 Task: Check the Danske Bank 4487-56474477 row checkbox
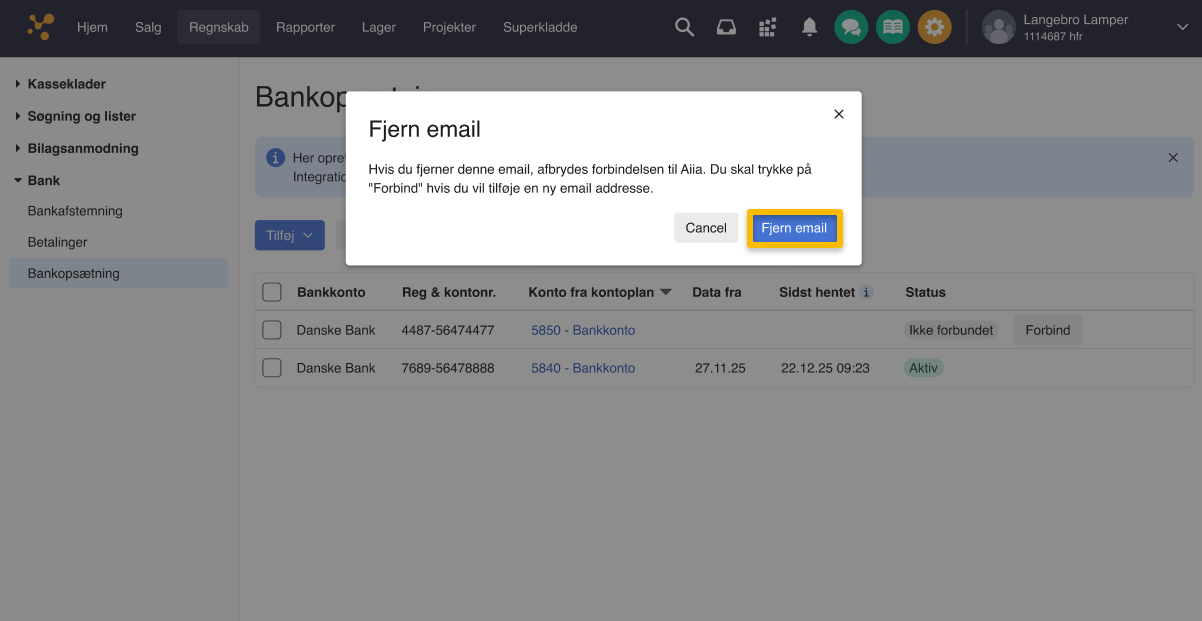tap(271, 330)
